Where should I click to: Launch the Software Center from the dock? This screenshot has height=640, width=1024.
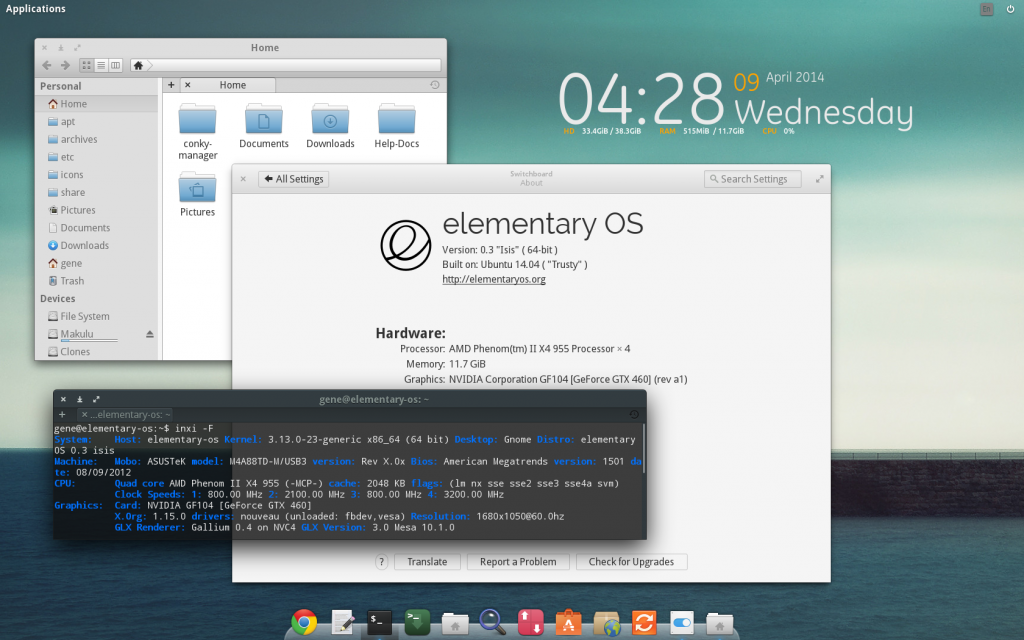566,622
